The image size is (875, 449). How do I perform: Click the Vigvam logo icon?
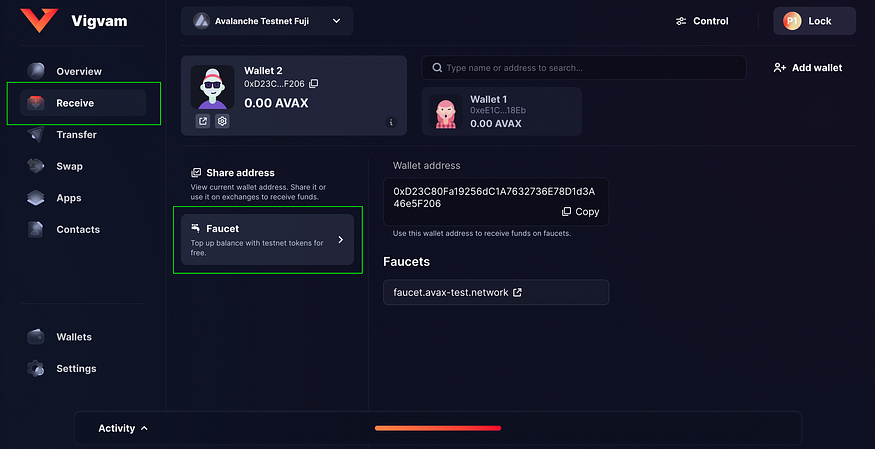pos(39,20)
